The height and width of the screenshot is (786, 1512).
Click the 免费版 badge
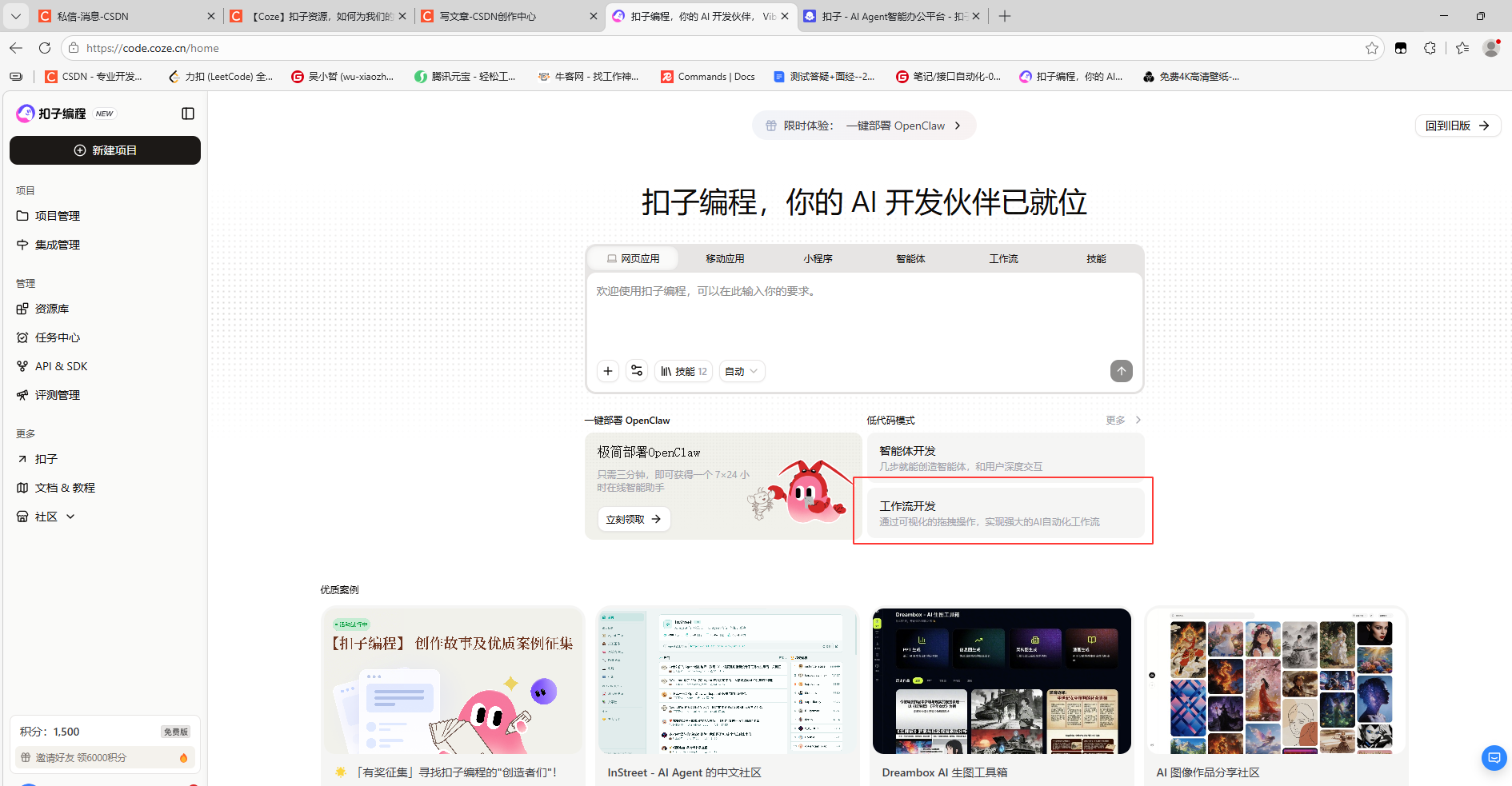click(175, 732)
